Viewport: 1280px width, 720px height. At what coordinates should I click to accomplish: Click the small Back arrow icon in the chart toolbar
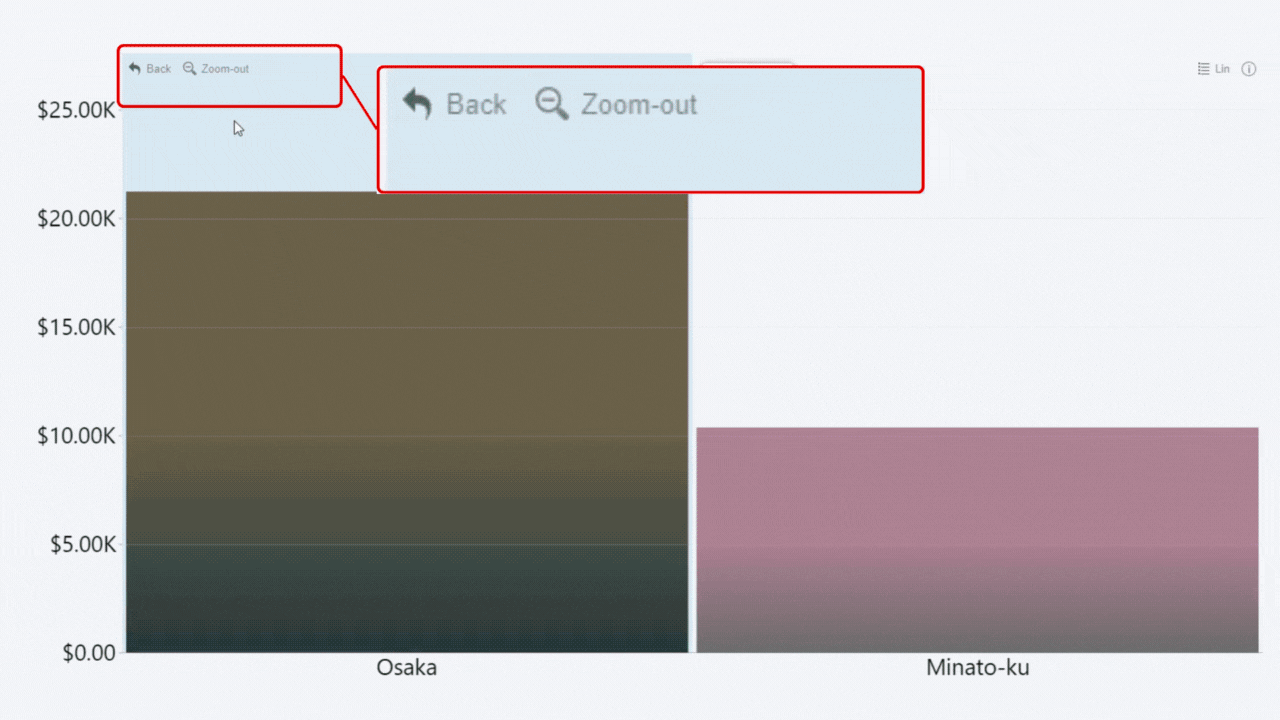[x=135, y=69]
